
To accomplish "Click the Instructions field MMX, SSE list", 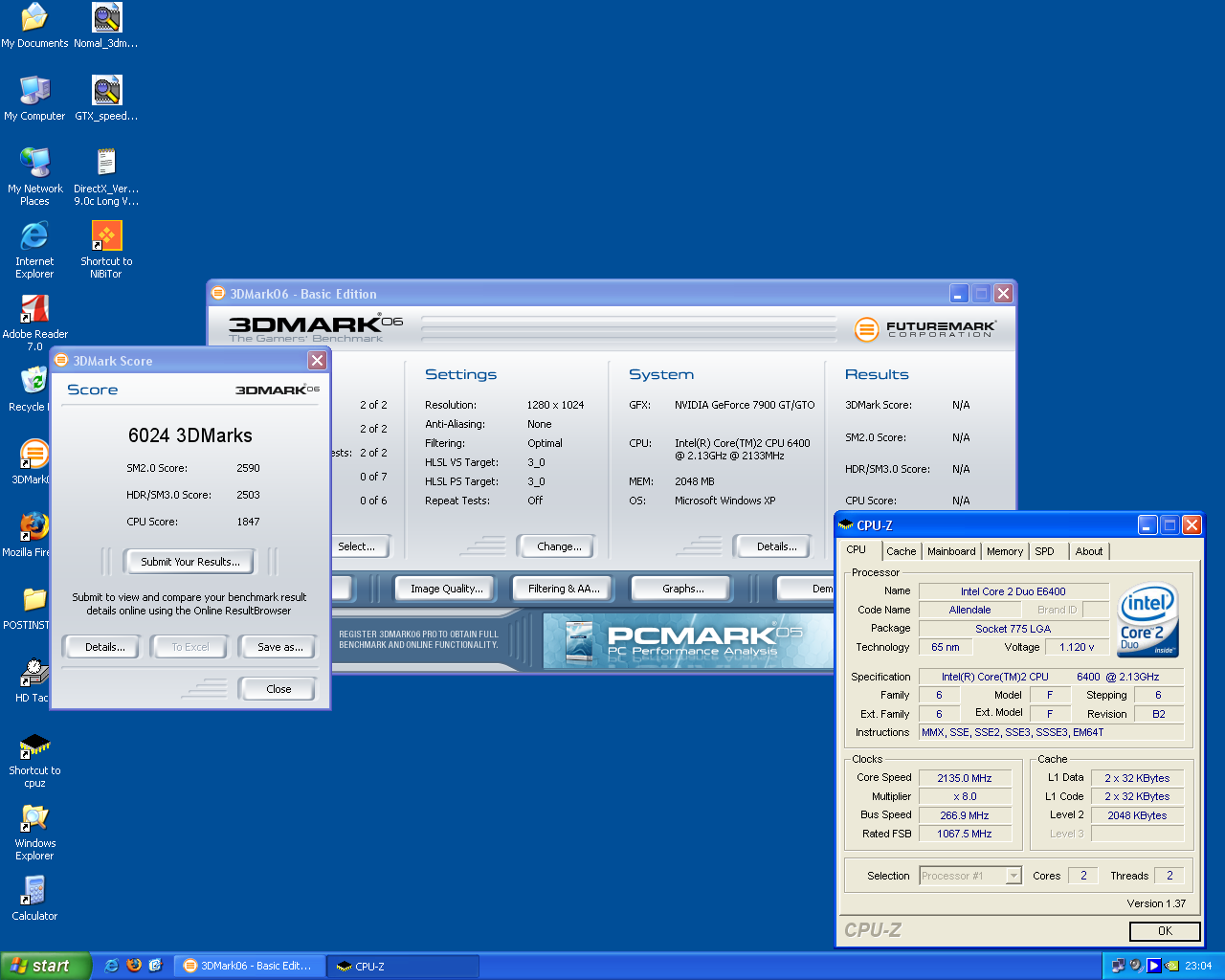I will [1051, 732].
